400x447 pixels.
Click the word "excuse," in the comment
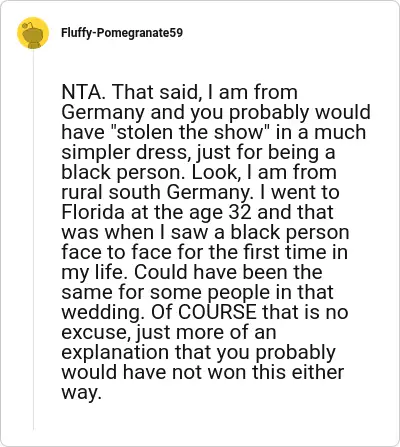pyautogui.click(x=95, y=332)
